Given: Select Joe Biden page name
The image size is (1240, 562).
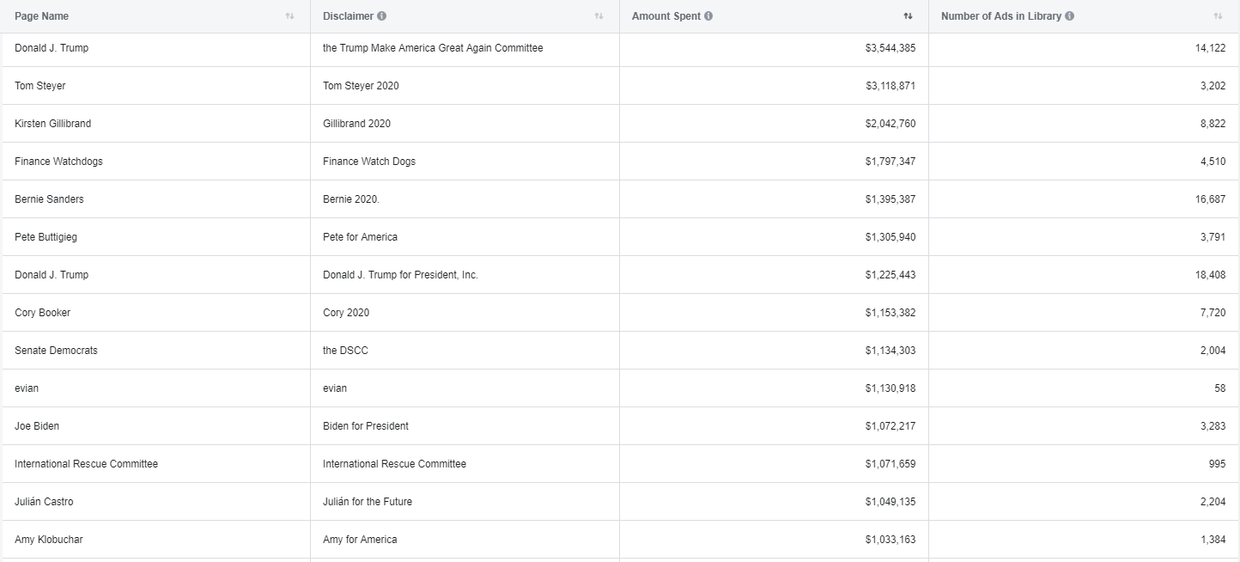Looking at the screenshot, I should coord(37,426).
